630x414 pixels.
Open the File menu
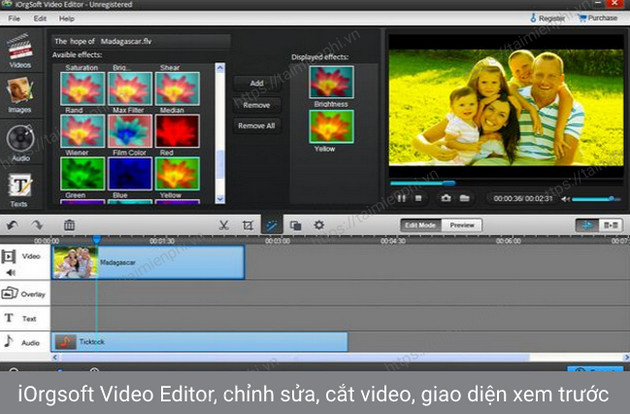pyautogui.click(x=14, y=18)
